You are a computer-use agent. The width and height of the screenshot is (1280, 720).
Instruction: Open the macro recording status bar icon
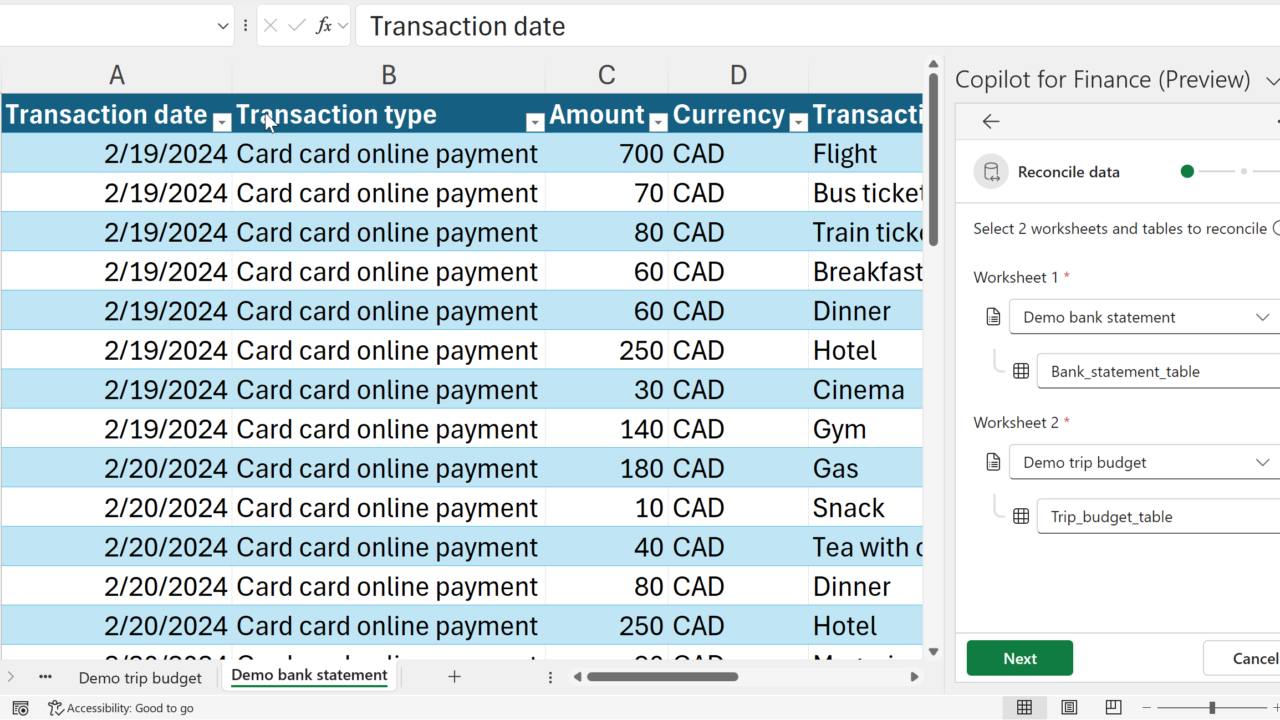(20, 708)
